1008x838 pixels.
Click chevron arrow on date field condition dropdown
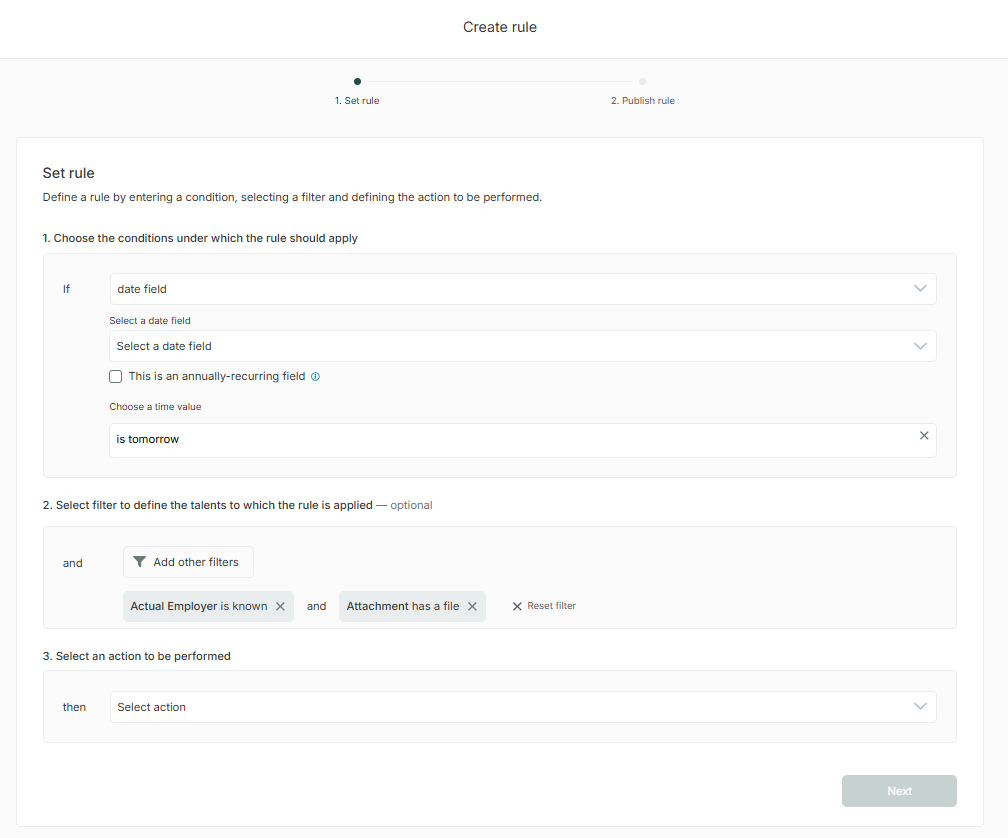[x=920, y=289]
